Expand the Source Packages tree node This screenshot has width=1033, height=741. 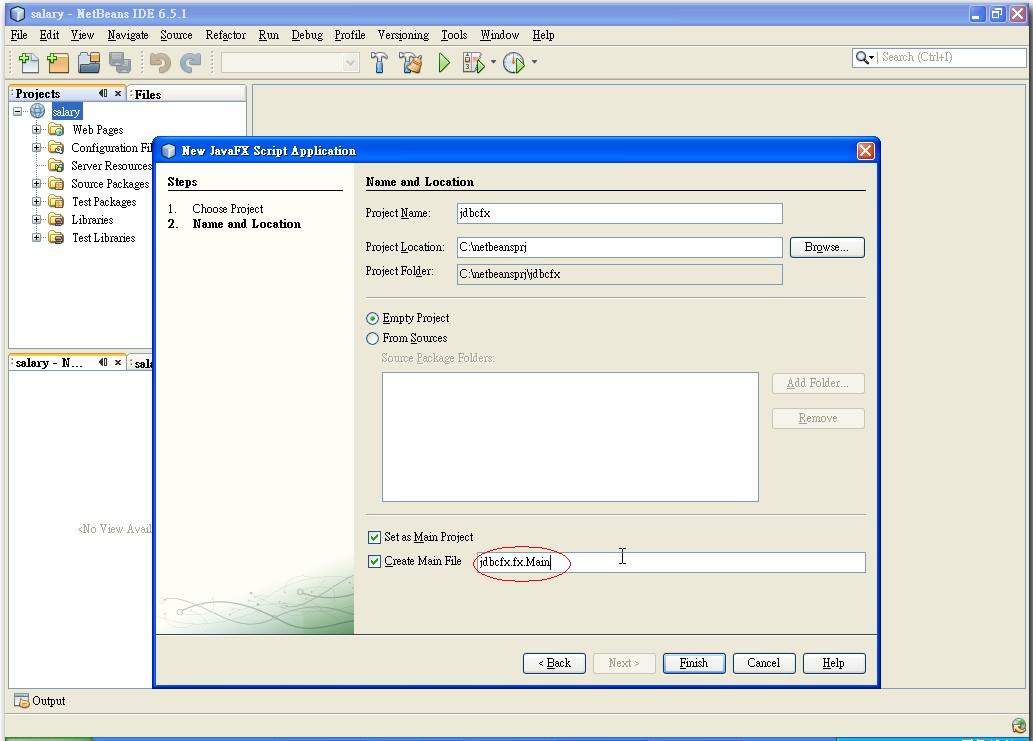pyautogui.click(x=36, y=184)
